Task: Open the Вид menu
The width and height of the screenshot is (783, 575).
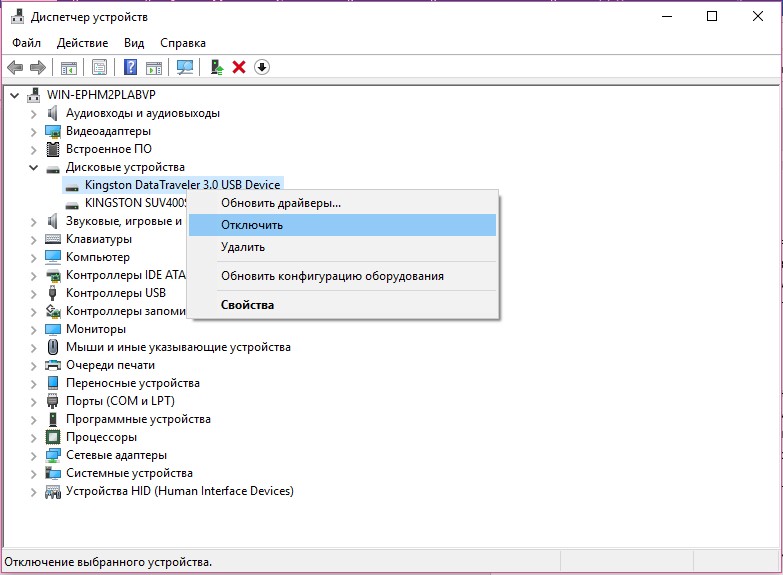Action: pyautogui.click(x=134, y=43)
